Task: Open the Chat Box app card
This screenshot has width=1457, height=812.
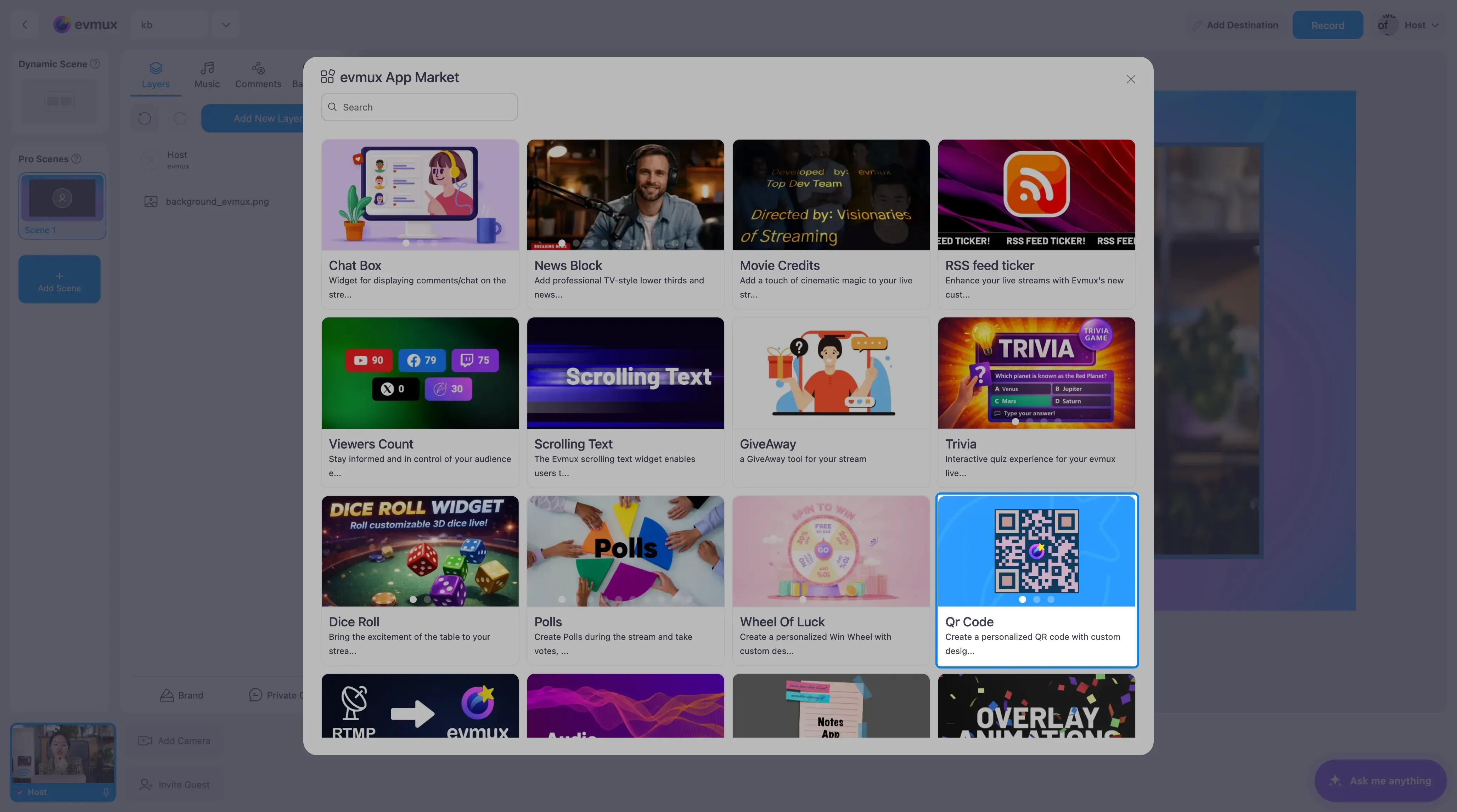Action: coord(420,224)
